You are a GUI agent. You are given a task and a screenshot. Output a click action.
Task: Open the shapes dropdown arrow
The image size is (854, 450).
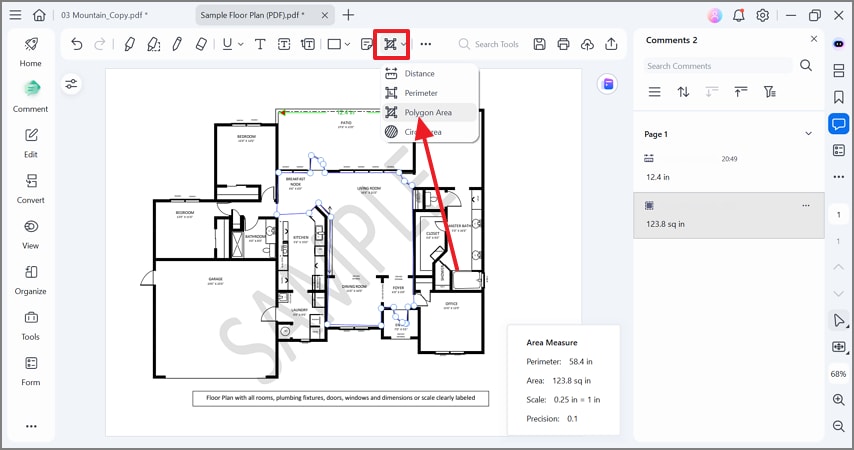pos(347,45)
